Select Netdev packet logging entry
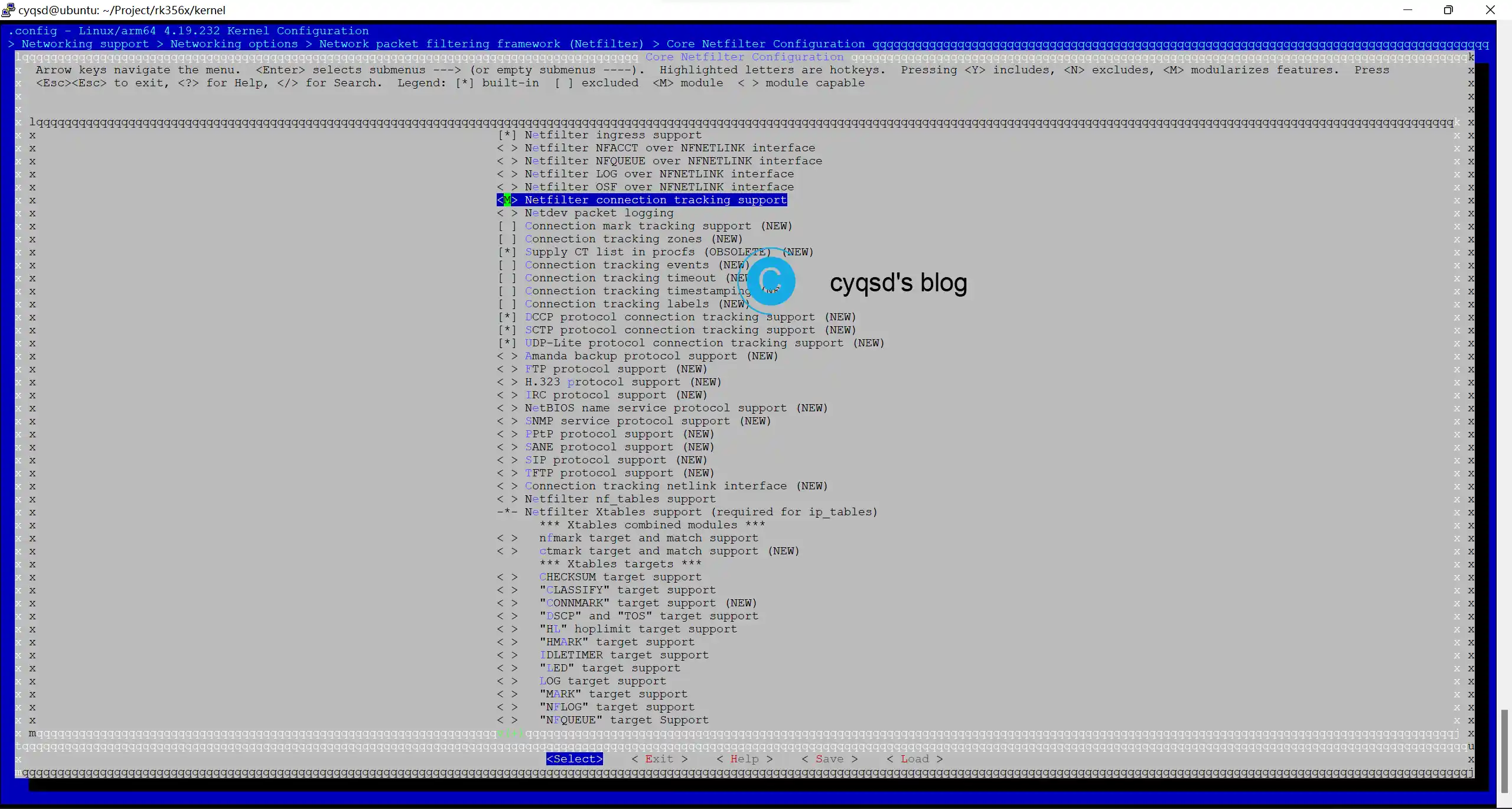 click(585, 213)
